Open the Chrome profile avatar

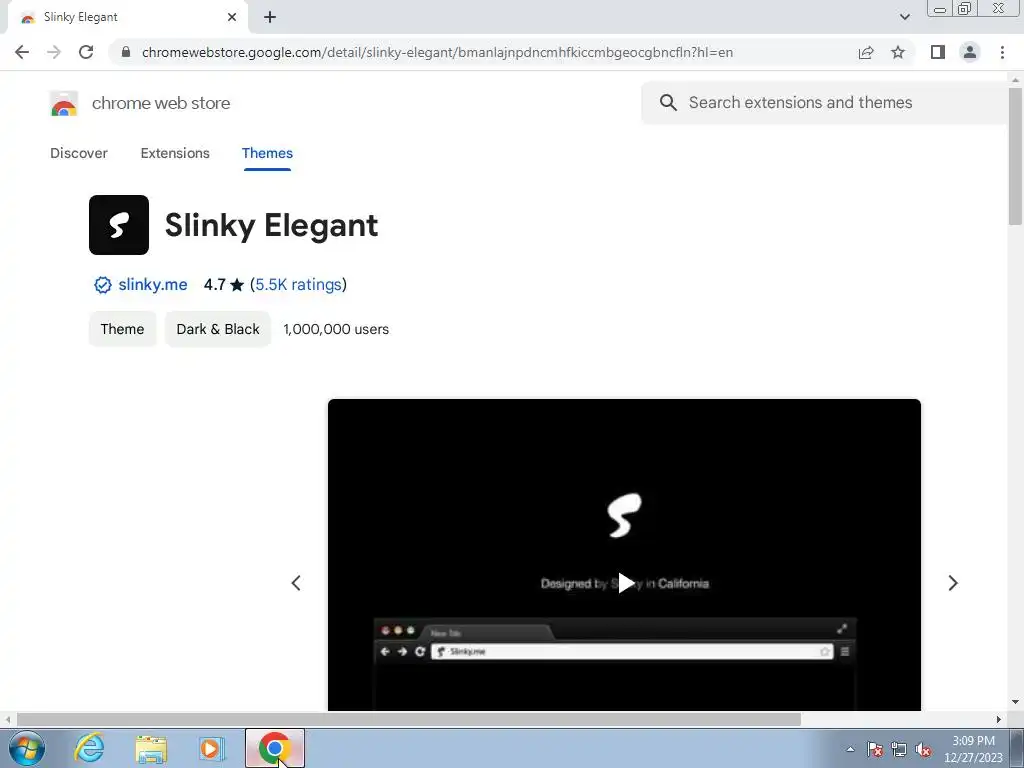tap(970, 52)
